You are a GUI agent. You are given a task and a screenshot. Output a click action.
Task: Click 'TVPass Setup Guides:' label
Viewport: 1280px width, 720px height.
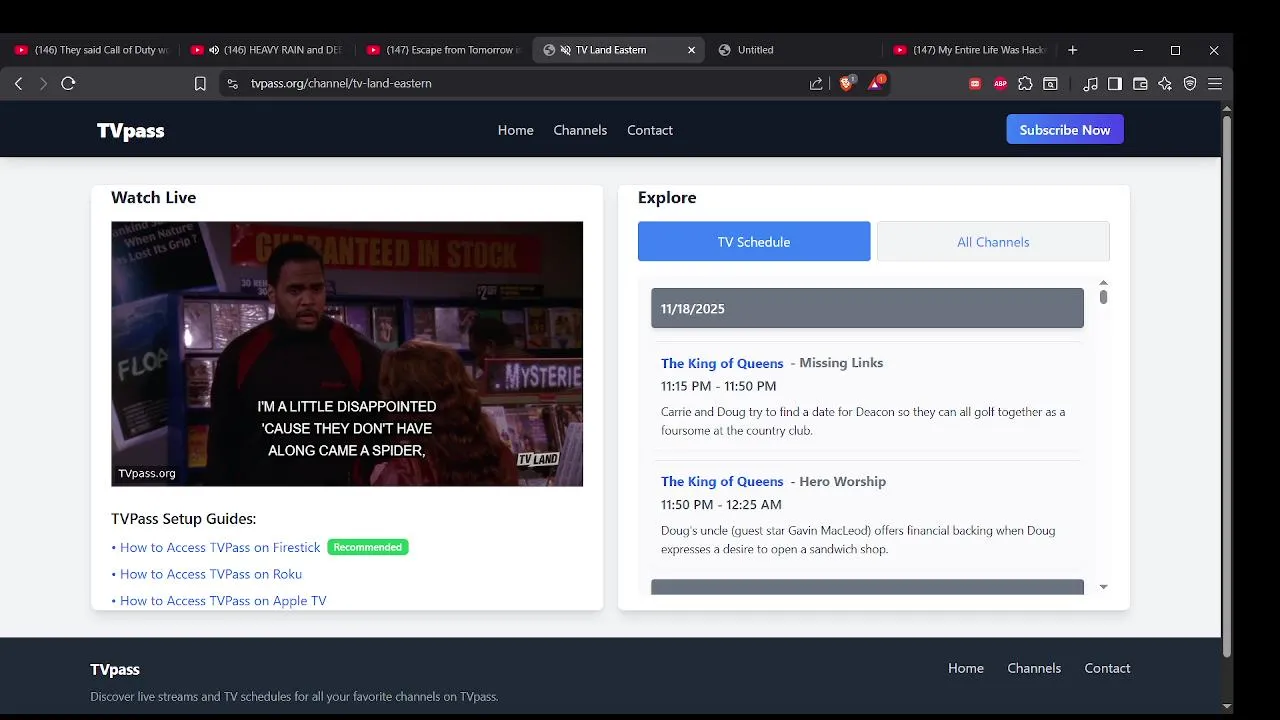click(183, 519)
